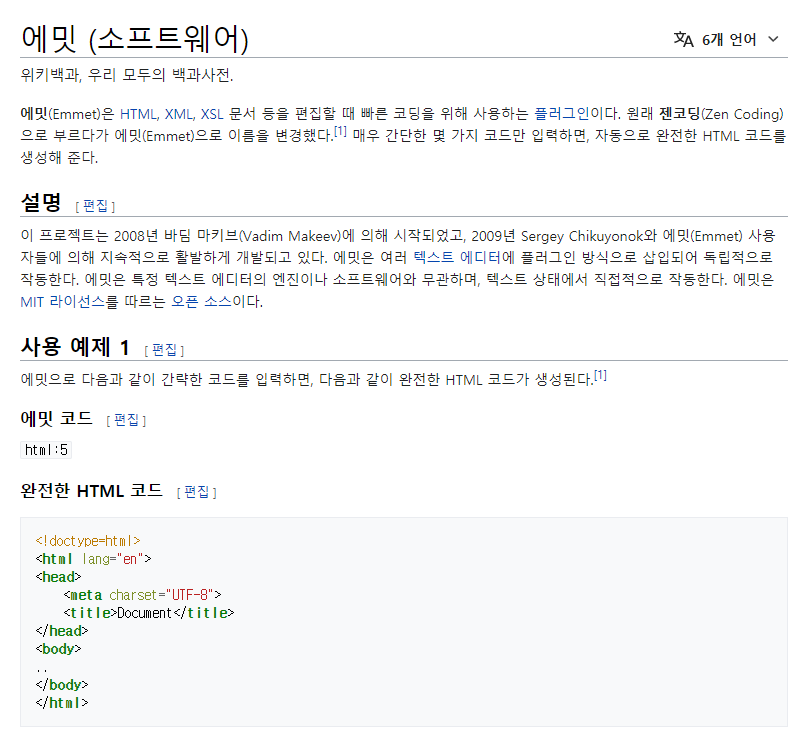Click the html lang="en" code line
The height and width of the screenshot is (749, 808).
tap(93, 559)
